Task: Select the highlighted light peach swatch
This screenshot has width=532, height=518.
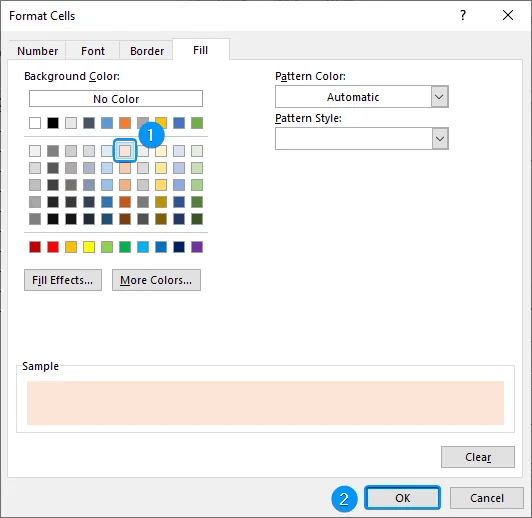Action: [x=125, y=151]
